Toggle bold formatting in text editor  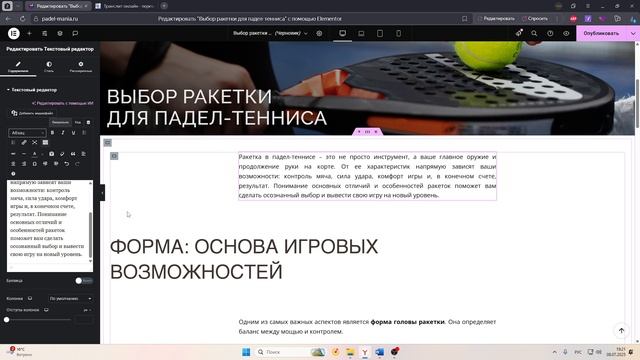click(52, 133)
